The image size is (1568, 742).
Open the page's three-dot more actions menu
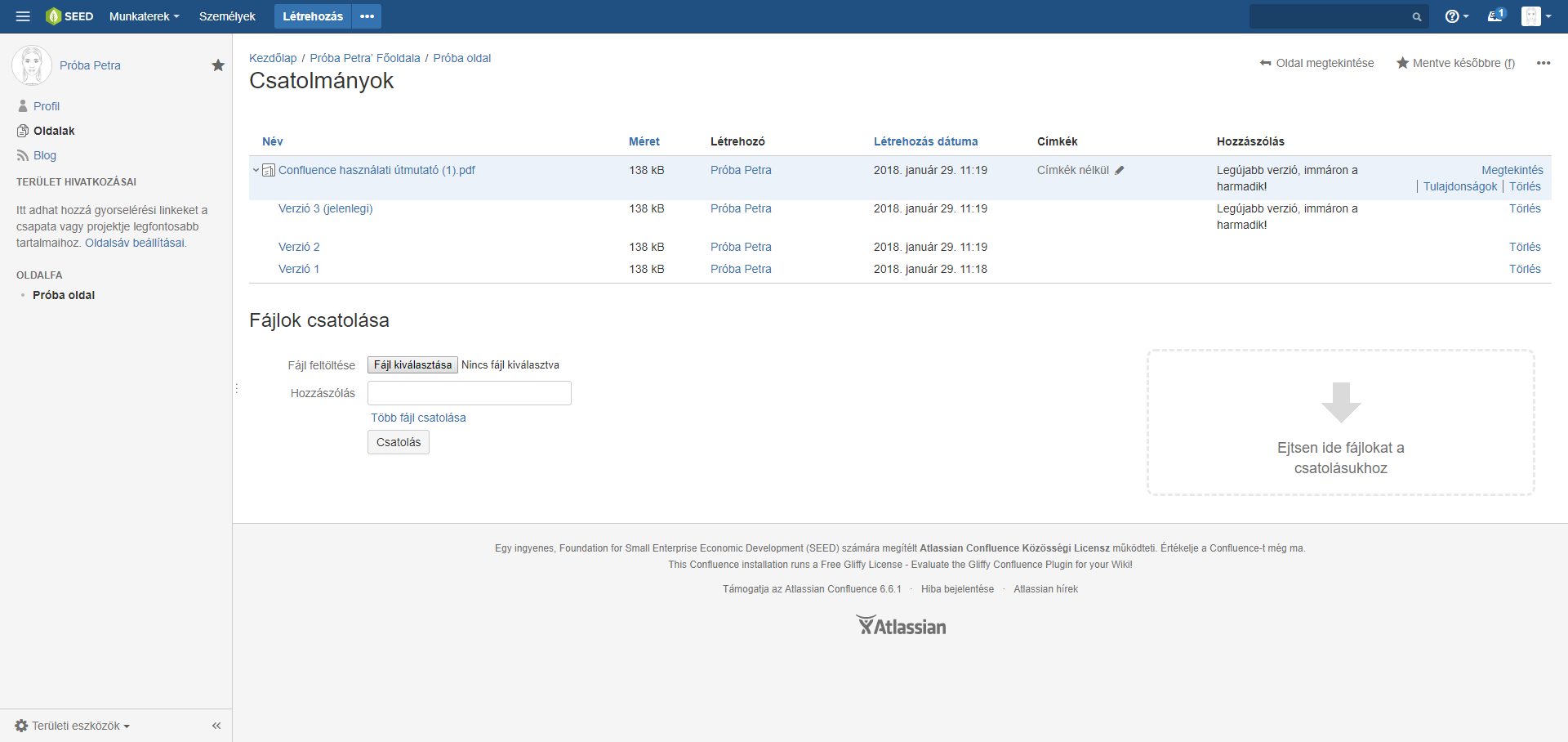[x=1543, y=63]
